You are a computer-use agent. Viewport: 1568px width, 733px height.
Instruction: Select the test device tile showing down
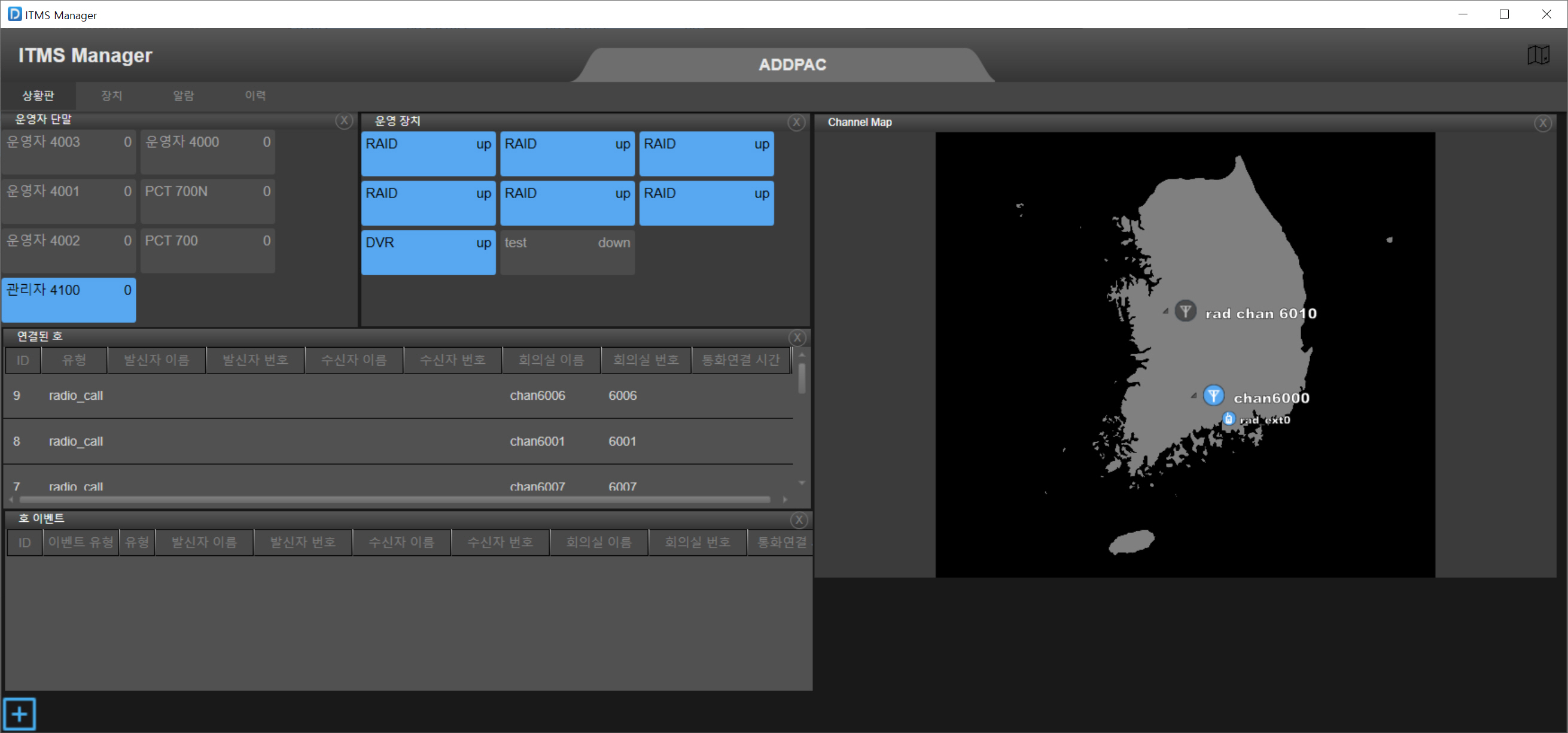point(567,251)
